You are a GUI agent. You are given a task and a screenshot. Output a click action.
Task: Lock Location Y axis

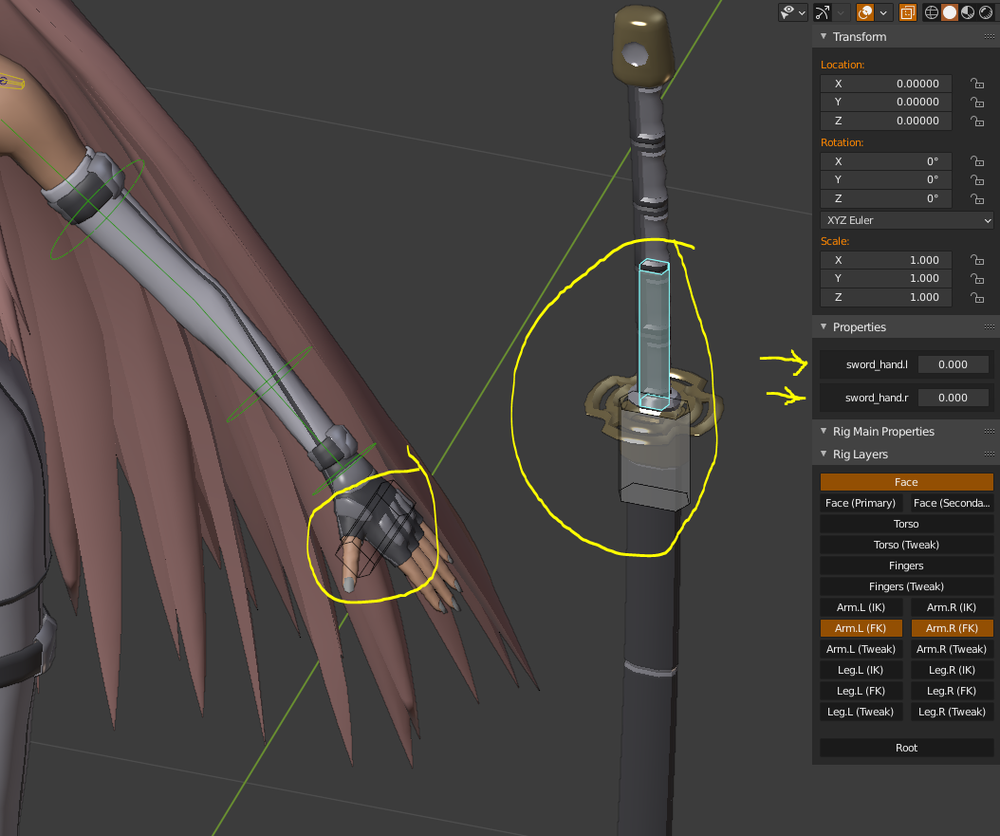pos(977,102)
